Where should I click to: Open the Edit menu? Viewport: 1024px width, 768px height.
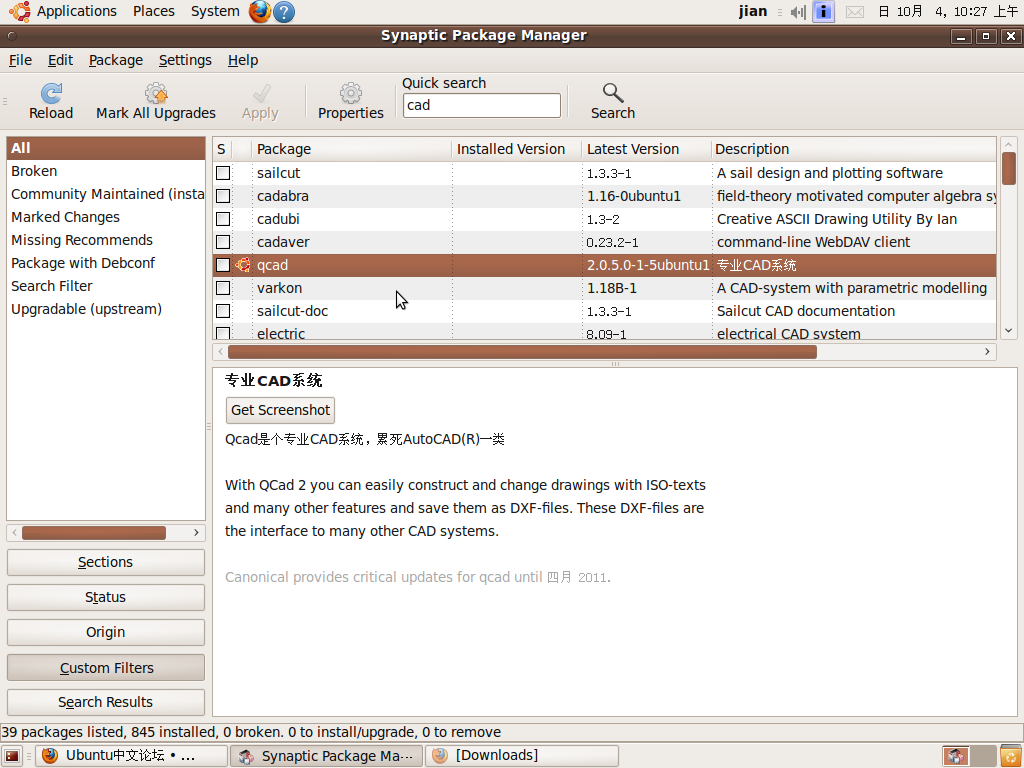[x=60, y=60]
